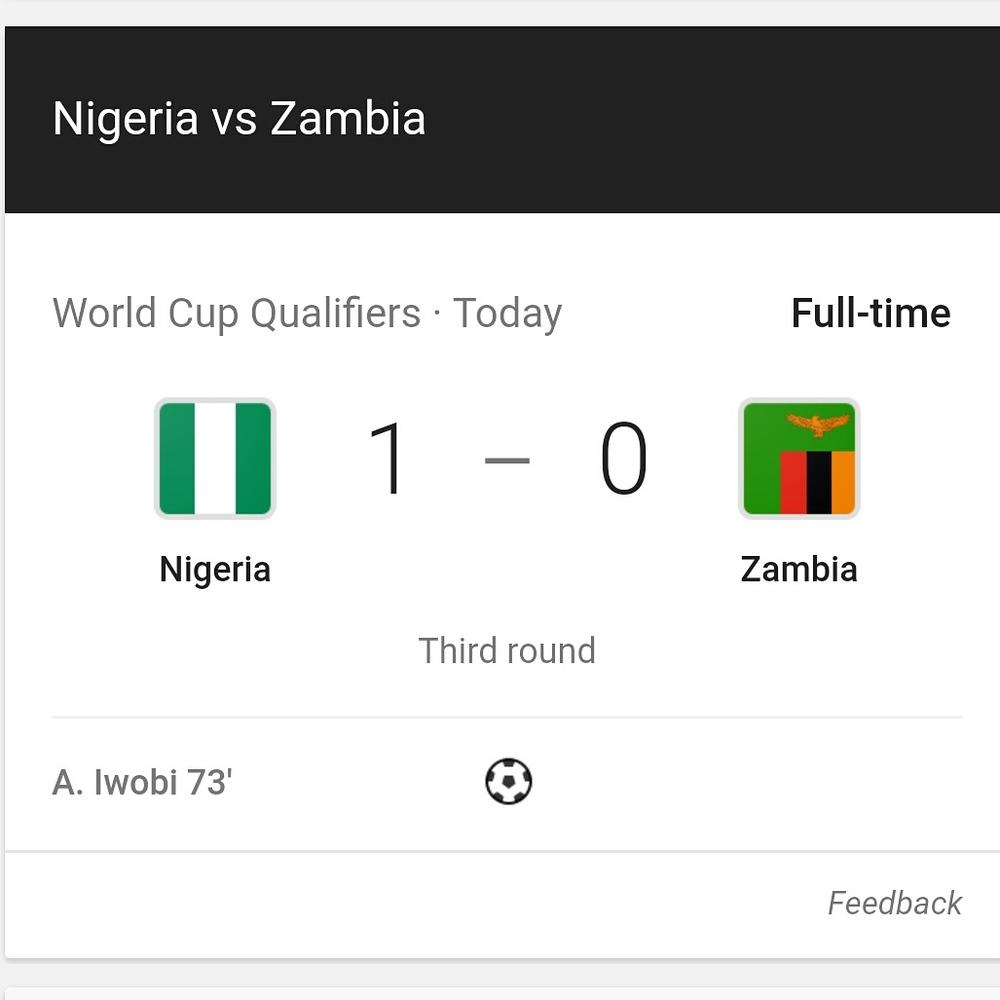Open the Feedback link
This screenshot has height=1000, width=1000.
point(894,903)
